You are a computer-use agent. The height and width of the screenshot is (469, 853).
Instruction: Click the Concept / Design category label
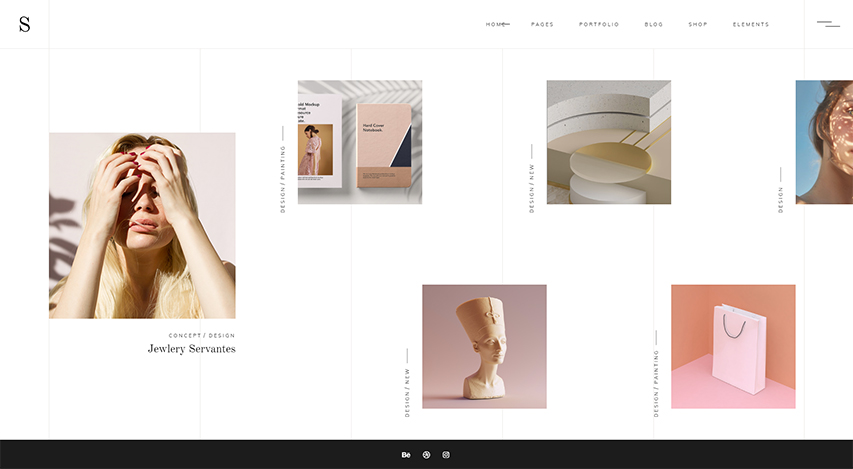pyautogui.click(x=202, y=335)
